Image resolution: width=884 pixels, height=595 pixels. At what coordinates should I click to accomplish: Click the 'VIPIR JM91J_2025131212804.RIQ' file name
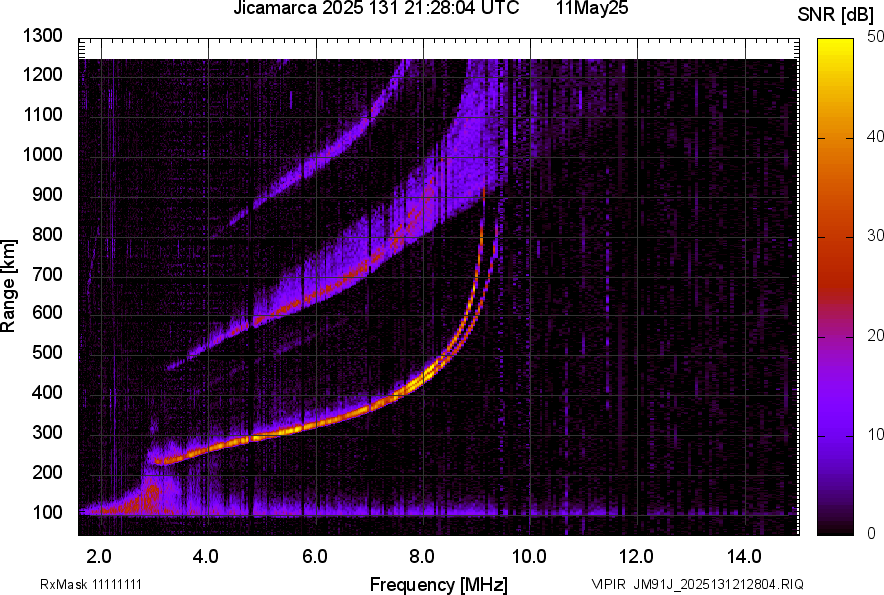697,584
